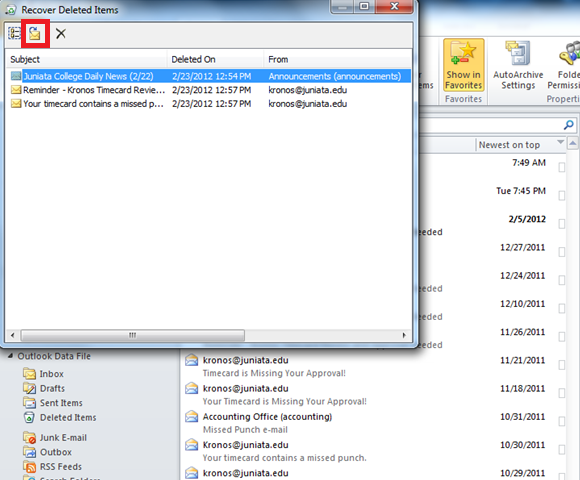This screenshot has height=480, width=580.
Task: Toggle flag for the 11/21/2011 message
Action: (562, 365)
